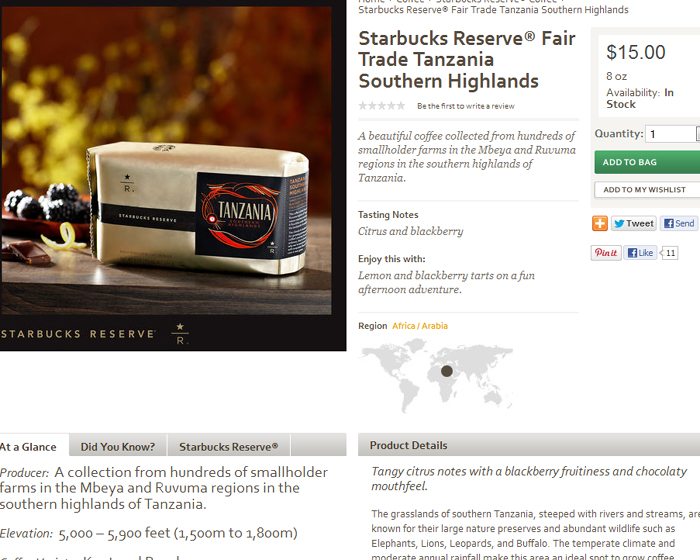Click the Starbucks Reserve R star logo
This screenshot has height=560, width=700.
180,334
